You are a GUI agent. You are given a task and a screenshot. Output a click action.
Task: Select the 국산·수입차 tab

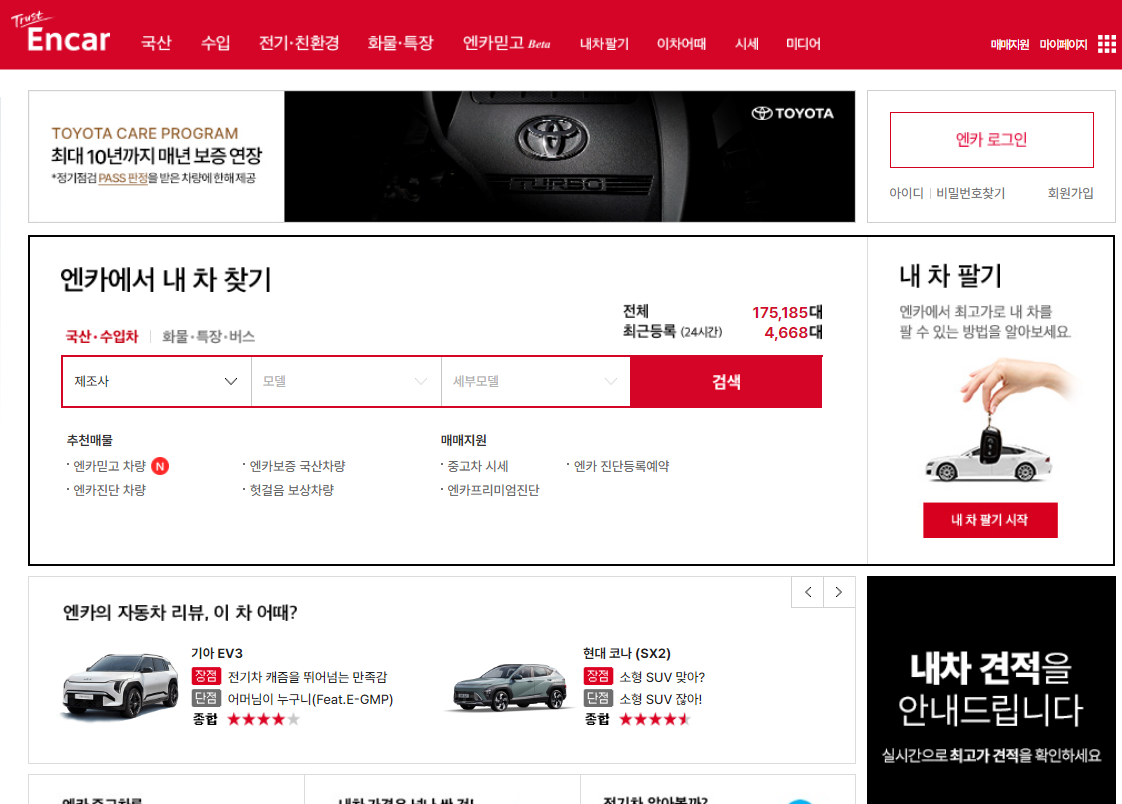click(x=102, y=336)
